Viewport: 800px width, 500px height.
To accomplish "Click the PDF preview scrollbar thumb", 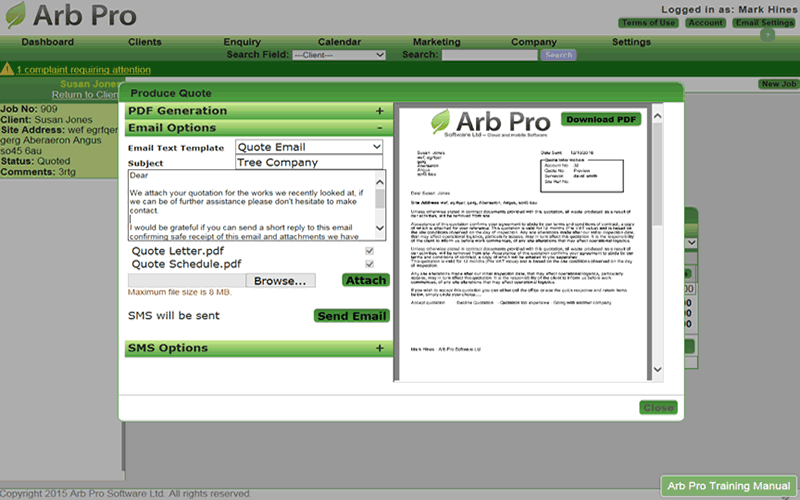I will pyautogui.click(x=658, y=173).
